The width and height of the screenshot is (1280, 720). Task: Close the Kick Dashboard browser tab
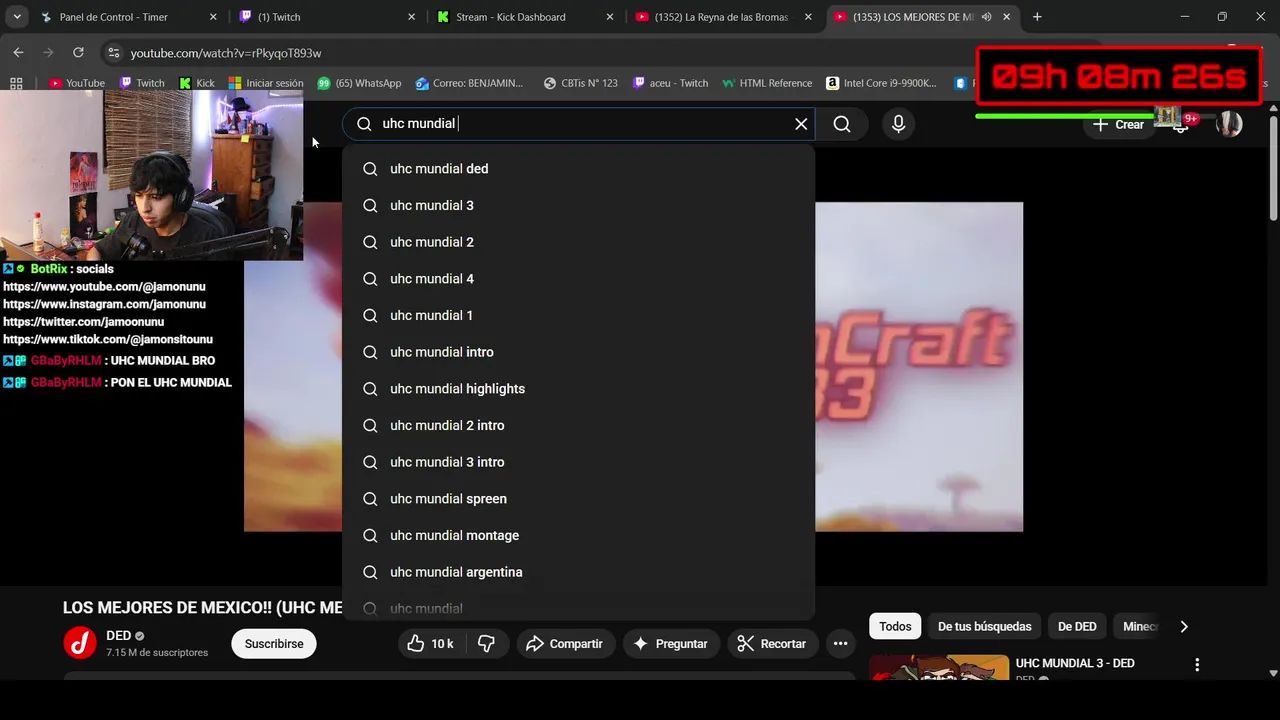coord(610,17)
